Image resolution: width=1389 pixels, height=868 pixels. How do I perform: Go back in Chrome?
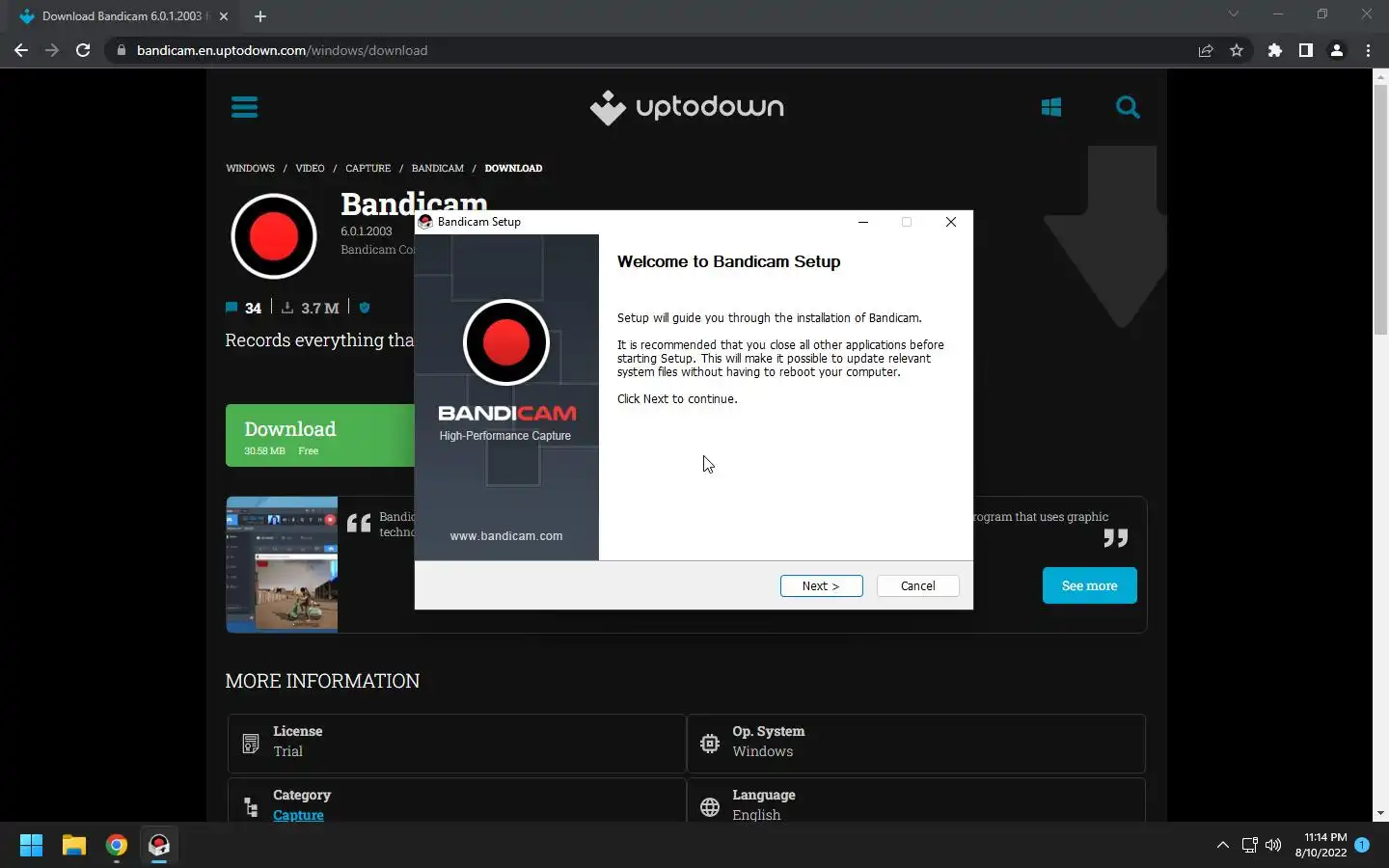[21, 50]
